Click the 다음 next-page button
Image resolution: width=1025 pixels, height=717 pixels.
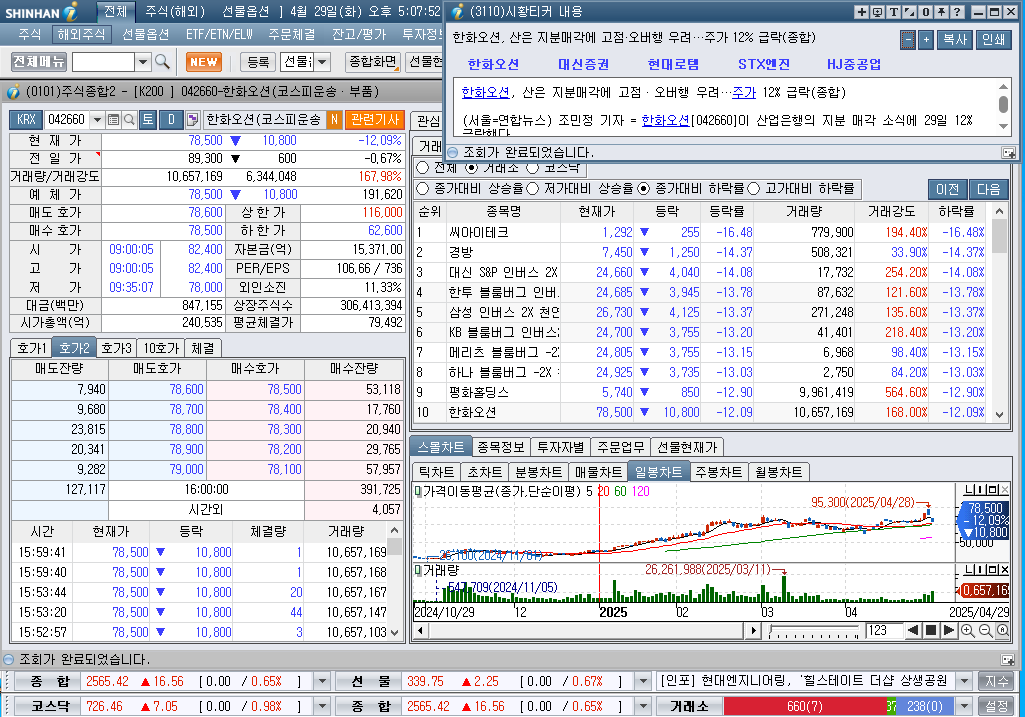click(x=988, y=189)
